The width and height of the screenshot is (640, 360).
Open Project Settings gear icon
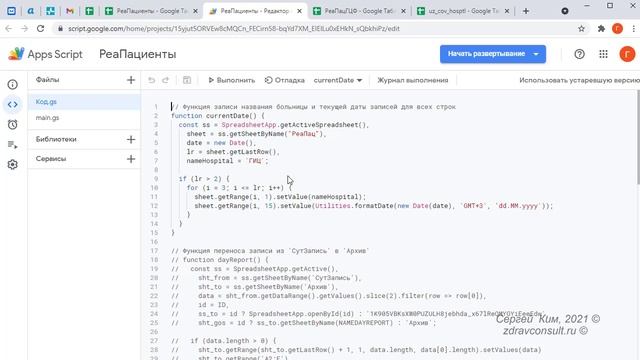(x=13, y=164)
